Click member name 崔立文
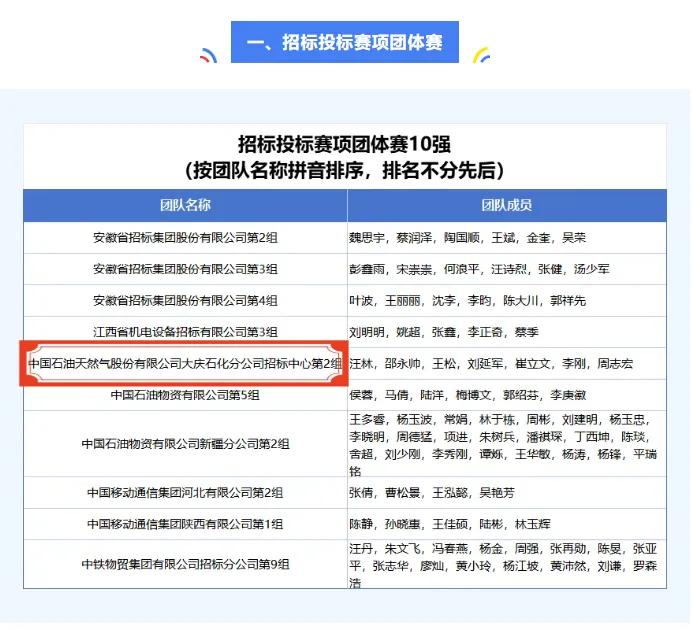Screen dimensions: 693x631 pyautogui.click(x=533, y=364)
